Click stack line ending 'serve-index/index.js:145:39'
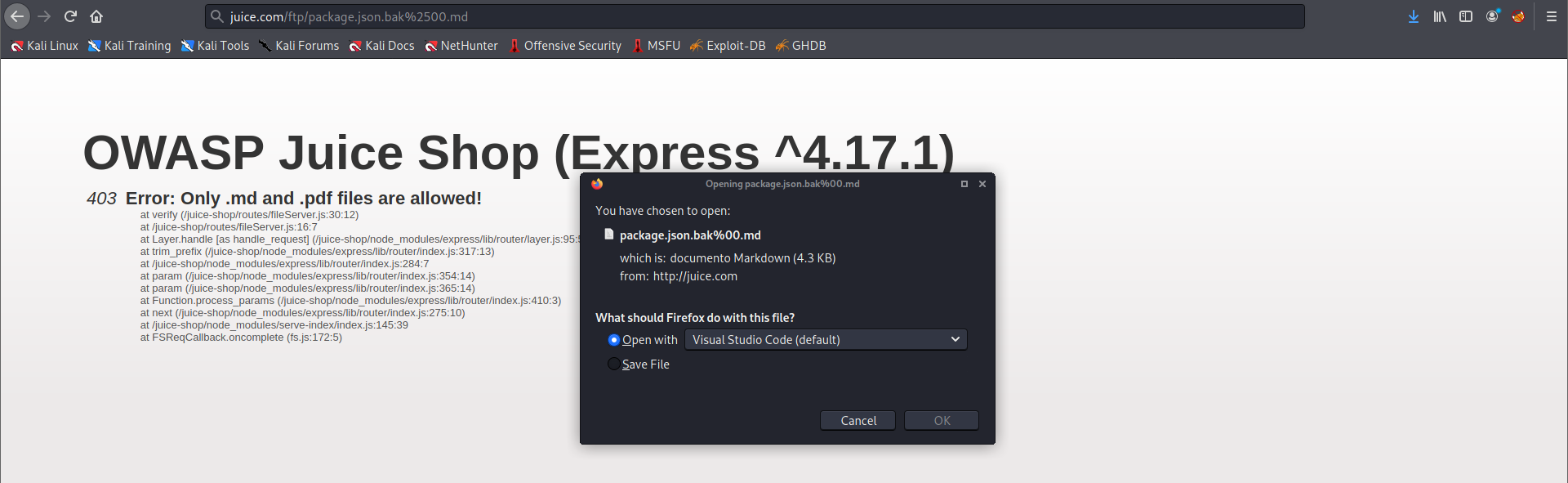This screenshot has height=483, width=1568. click(x=274, y=325)
